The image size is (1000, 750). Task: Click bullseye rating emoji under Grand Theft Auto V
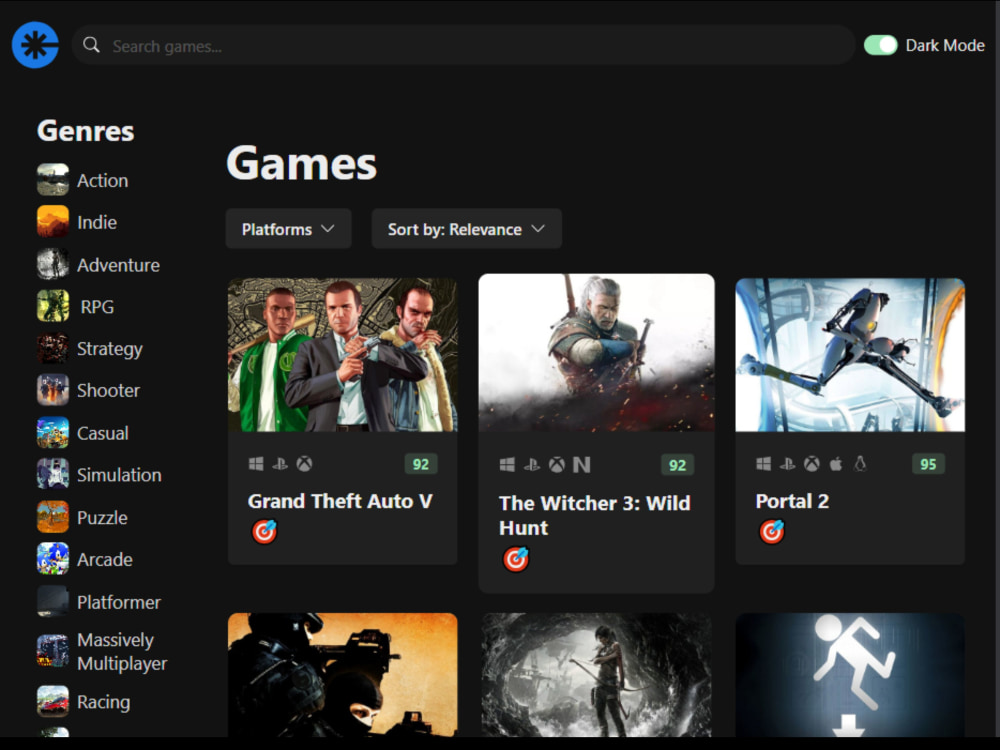point(264,531)
